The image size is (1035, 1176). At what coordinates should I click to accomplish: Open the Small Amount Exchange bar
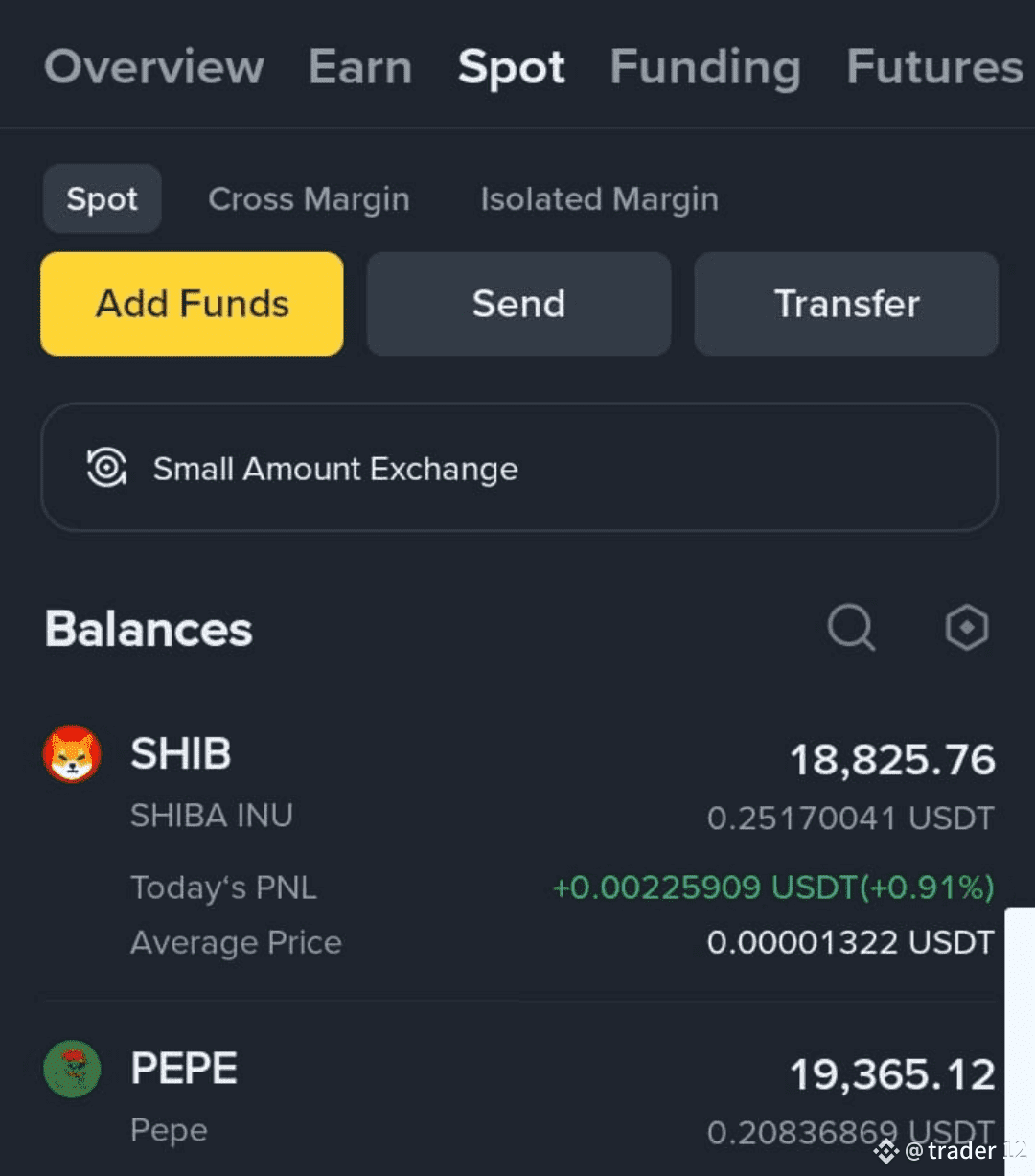point(519,467)
